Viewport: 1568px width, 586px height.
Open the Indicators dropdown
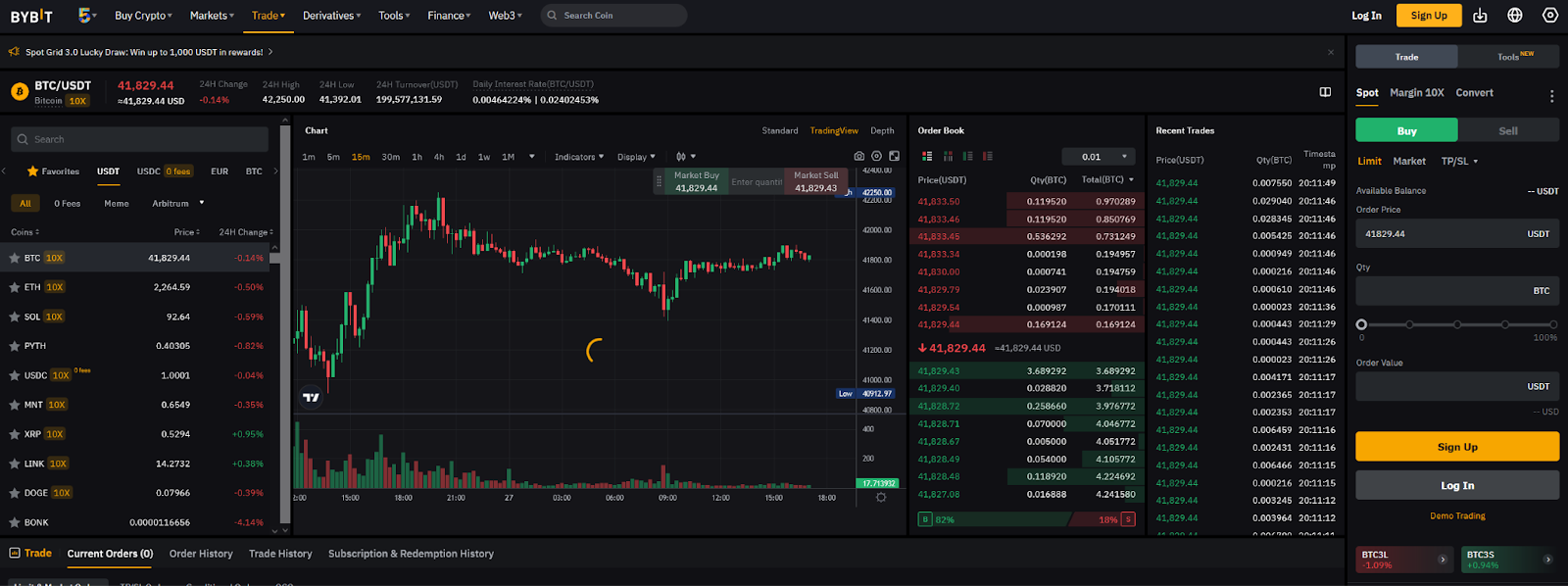pyautogui.click(x=578, y=157)
